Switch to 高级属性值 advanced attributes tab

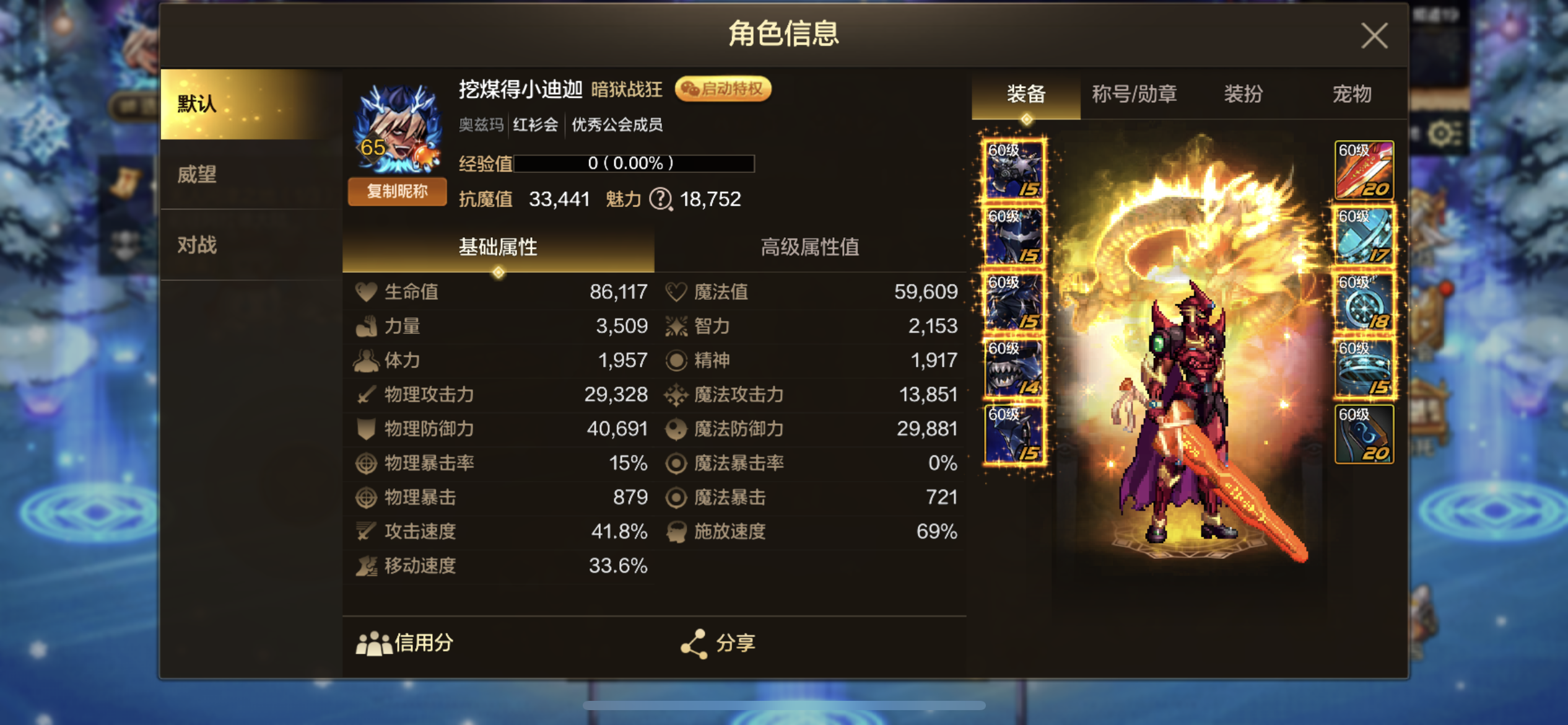(810, 247)
